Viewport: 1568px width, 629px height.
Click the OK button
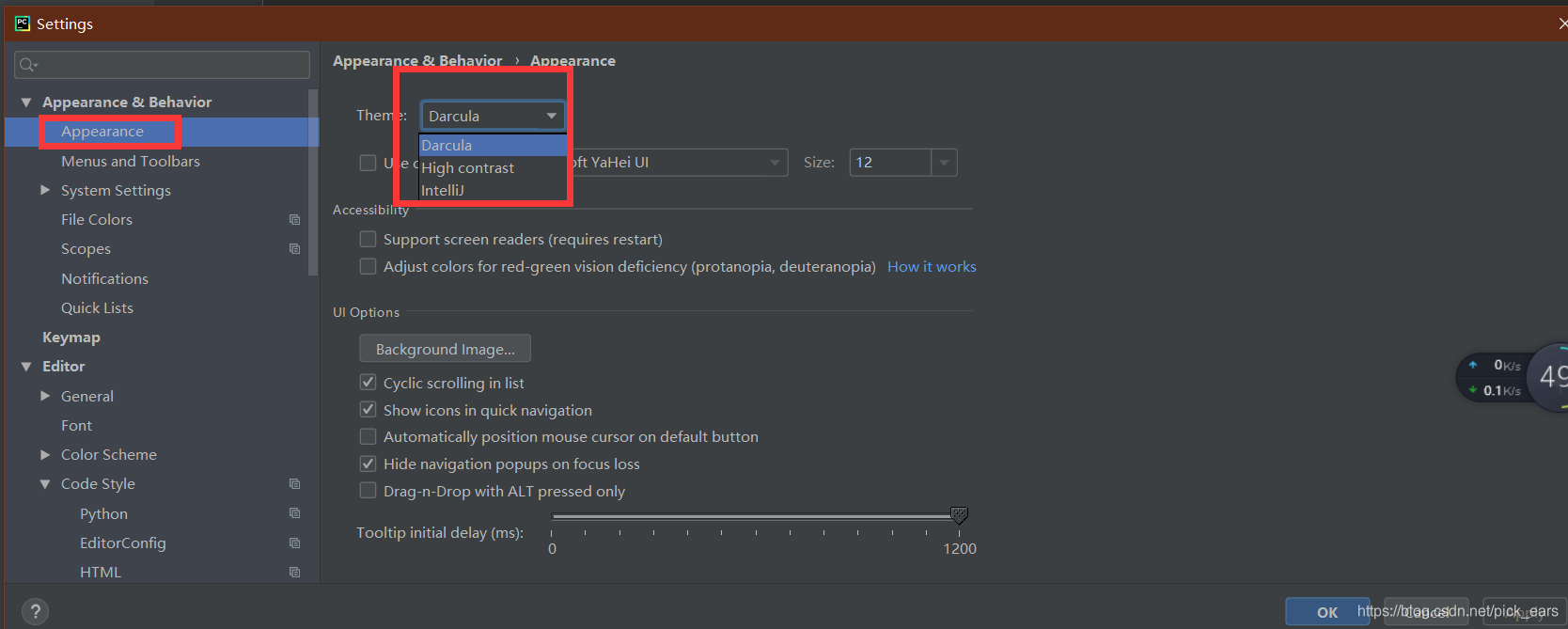tap(1327, 612)
